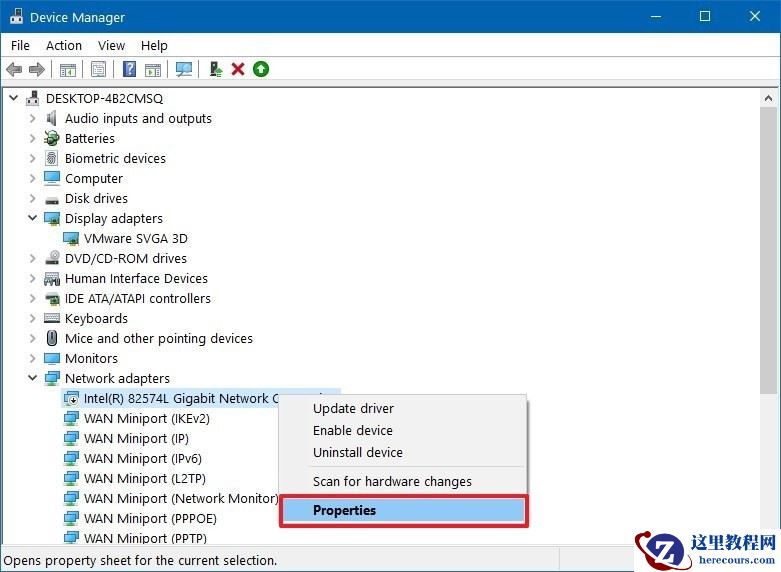The image size is (781, 572).
Task: Collapse the Display adapters category
Action: click(x=32, y=218)
